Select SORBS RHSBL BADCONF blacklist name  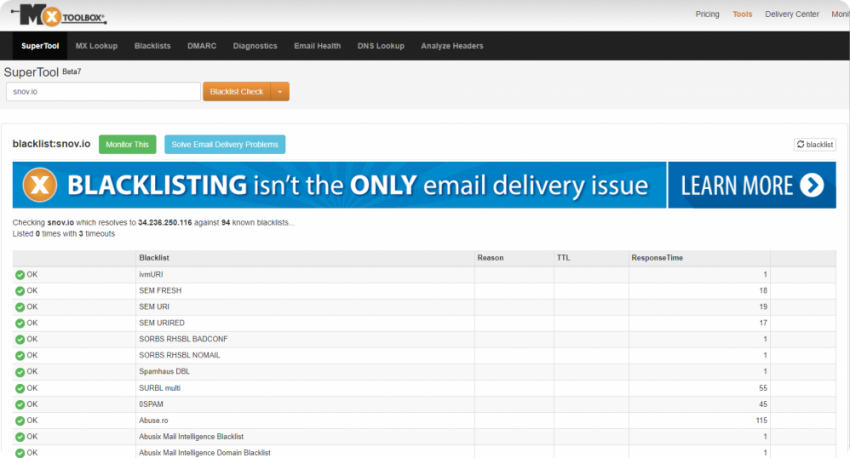click(x=183, y=339)
